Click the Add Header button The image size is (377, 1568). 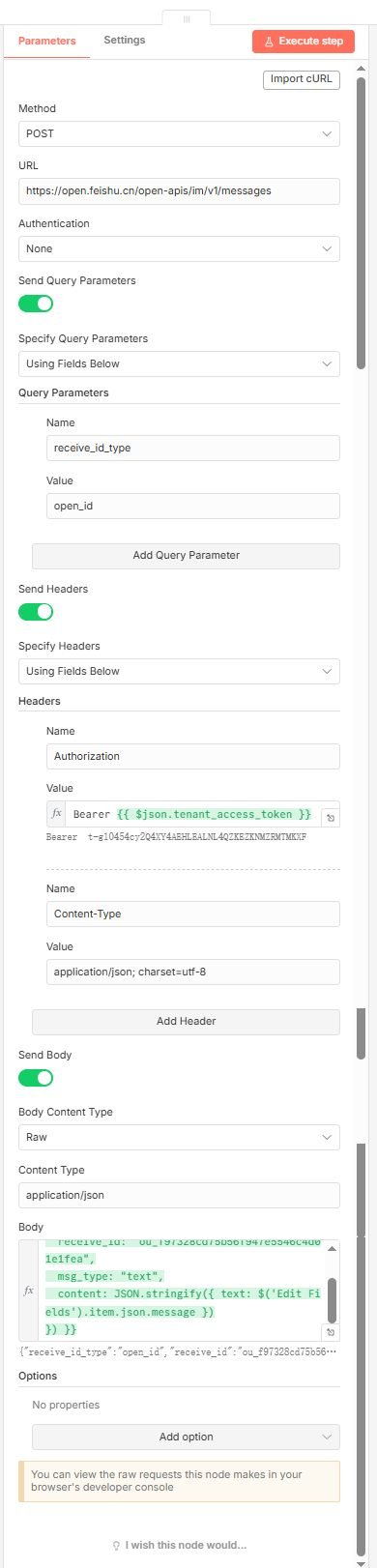click(x=186, y=1021)
